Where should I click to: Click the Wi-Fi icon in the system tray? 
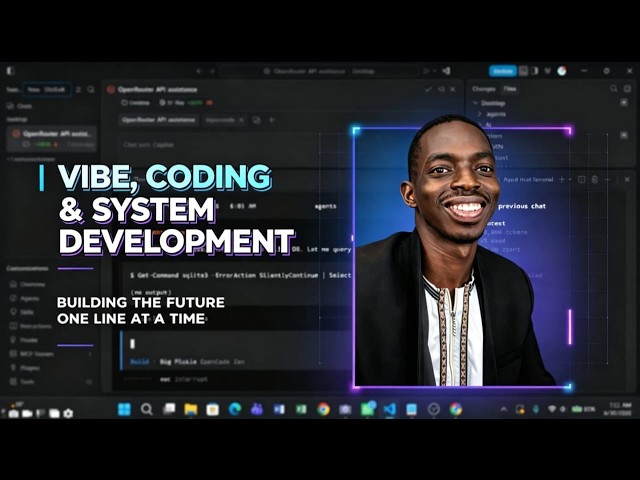[552, 409]
